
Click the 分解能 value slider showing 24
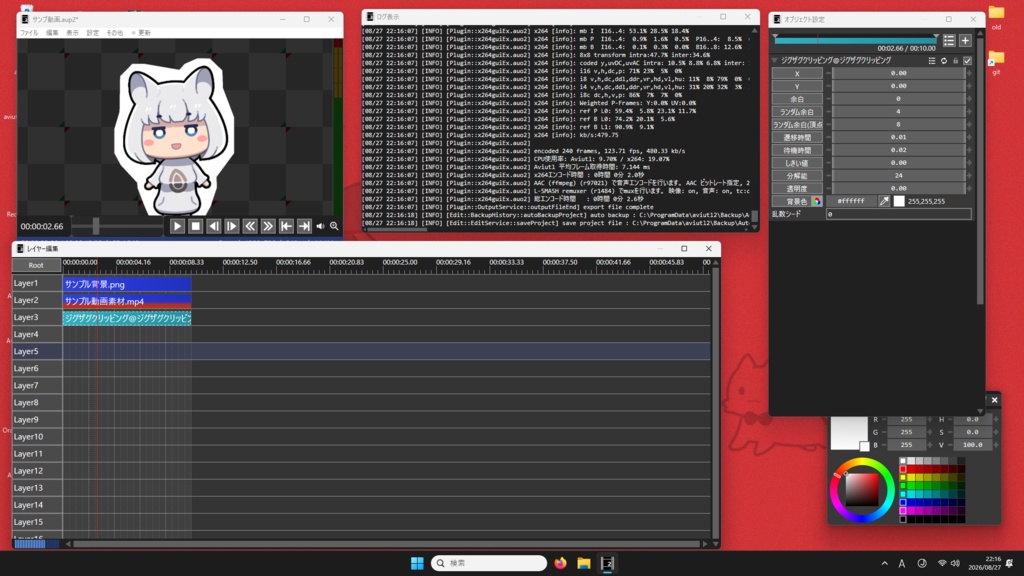coord(899,176)
